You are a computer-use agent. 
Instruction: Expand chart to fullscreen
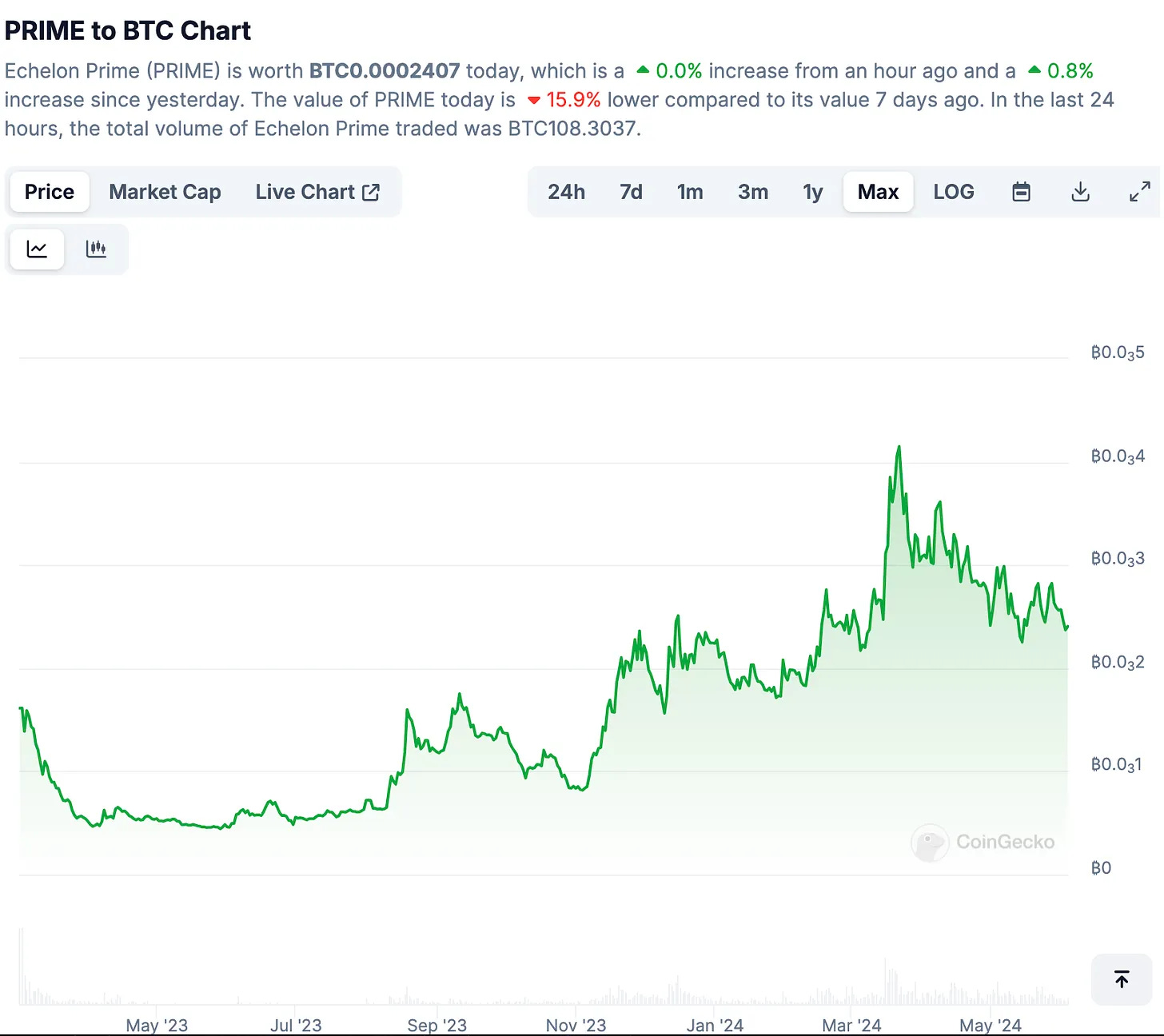1139,192
